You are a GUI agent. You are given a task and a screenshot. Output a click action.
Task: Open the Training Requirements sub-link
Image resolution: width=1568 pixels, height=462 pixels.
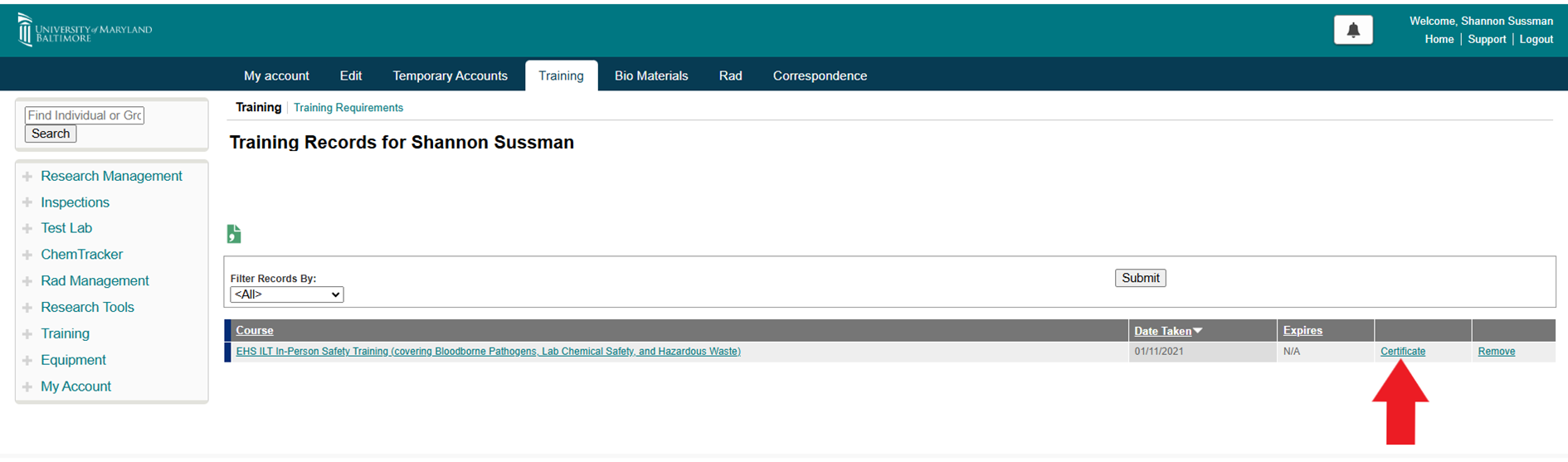348,108
